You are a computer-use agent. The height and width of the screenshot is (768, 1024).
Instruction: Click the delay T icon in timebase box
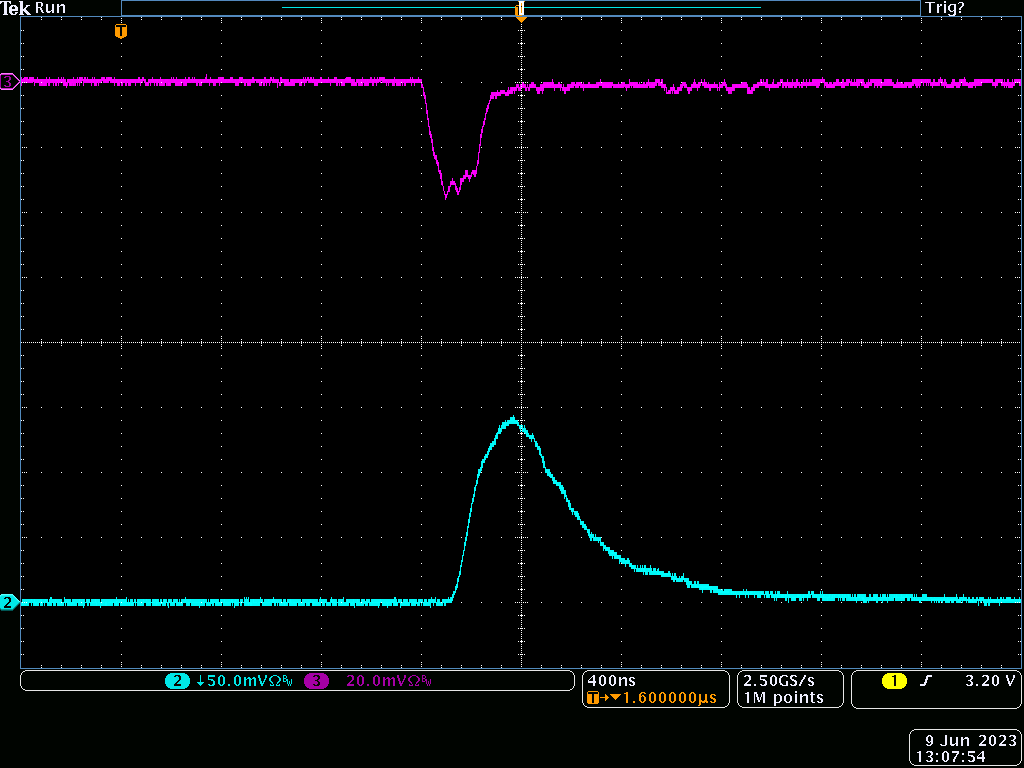[592, 698]
